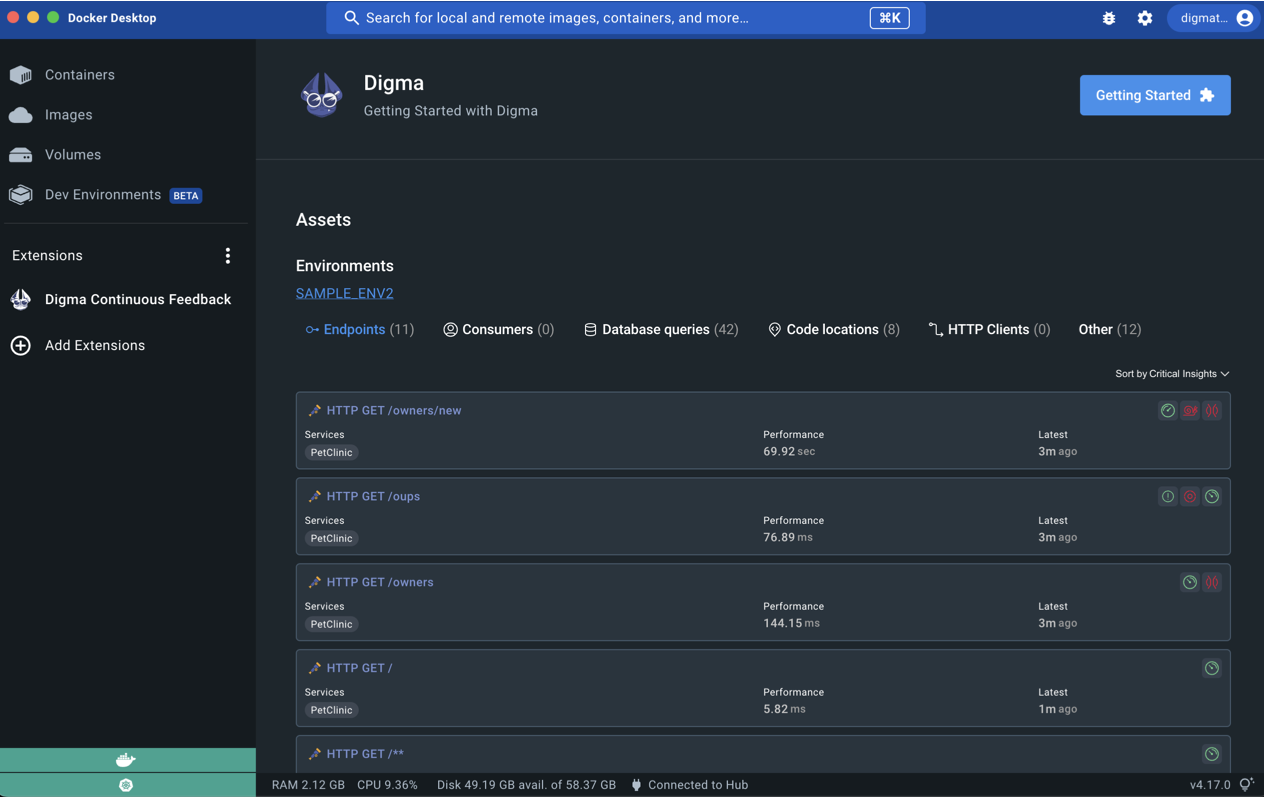Click red middle insight icon on /oups row
This screenshot has height=797, width=1265.
pyautogui.click(x=1190, y=497)
